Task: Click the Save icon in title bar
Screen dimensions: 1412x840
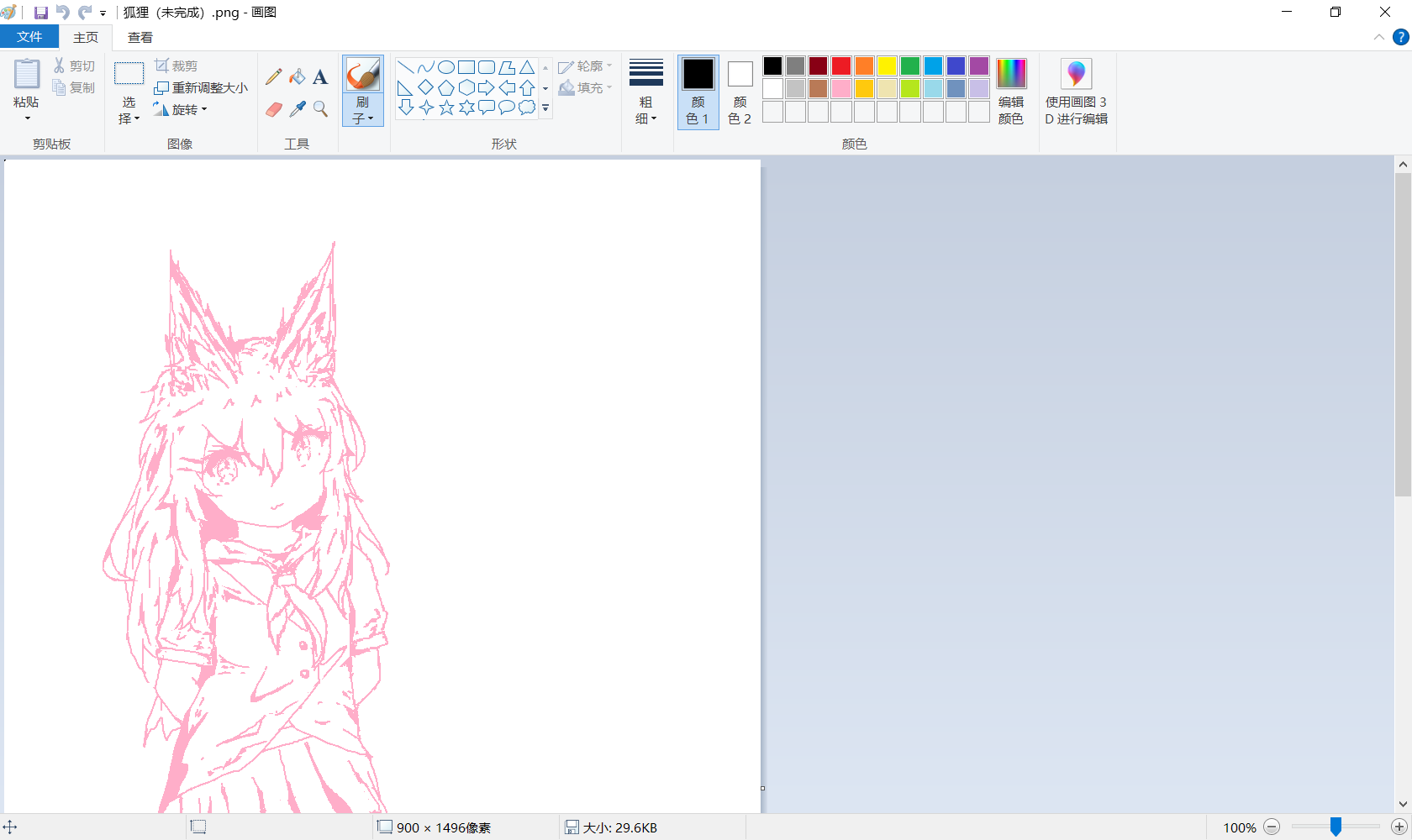Action: pyautogui.click(x=40, y=13)
